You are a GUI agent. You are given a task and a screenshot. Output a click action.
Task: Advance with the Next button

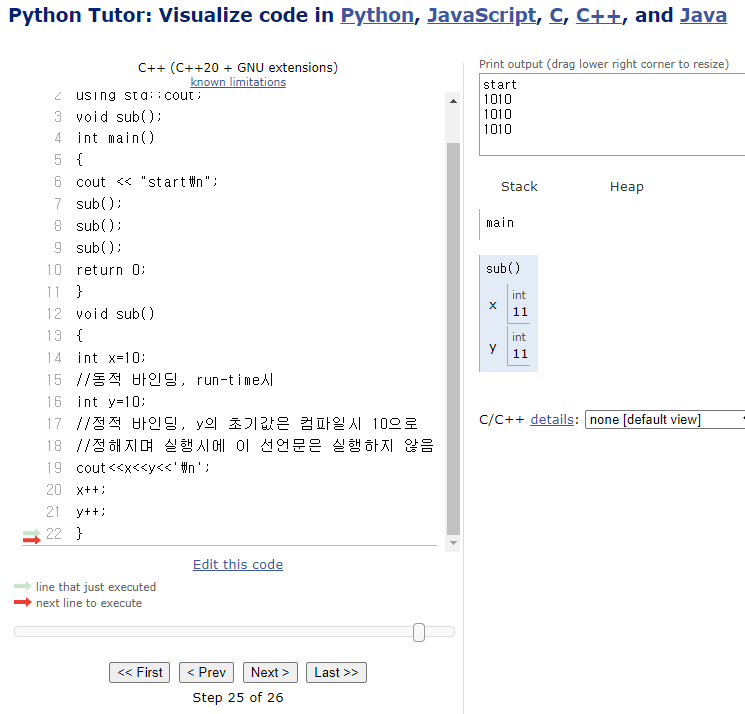pos(270,672)
